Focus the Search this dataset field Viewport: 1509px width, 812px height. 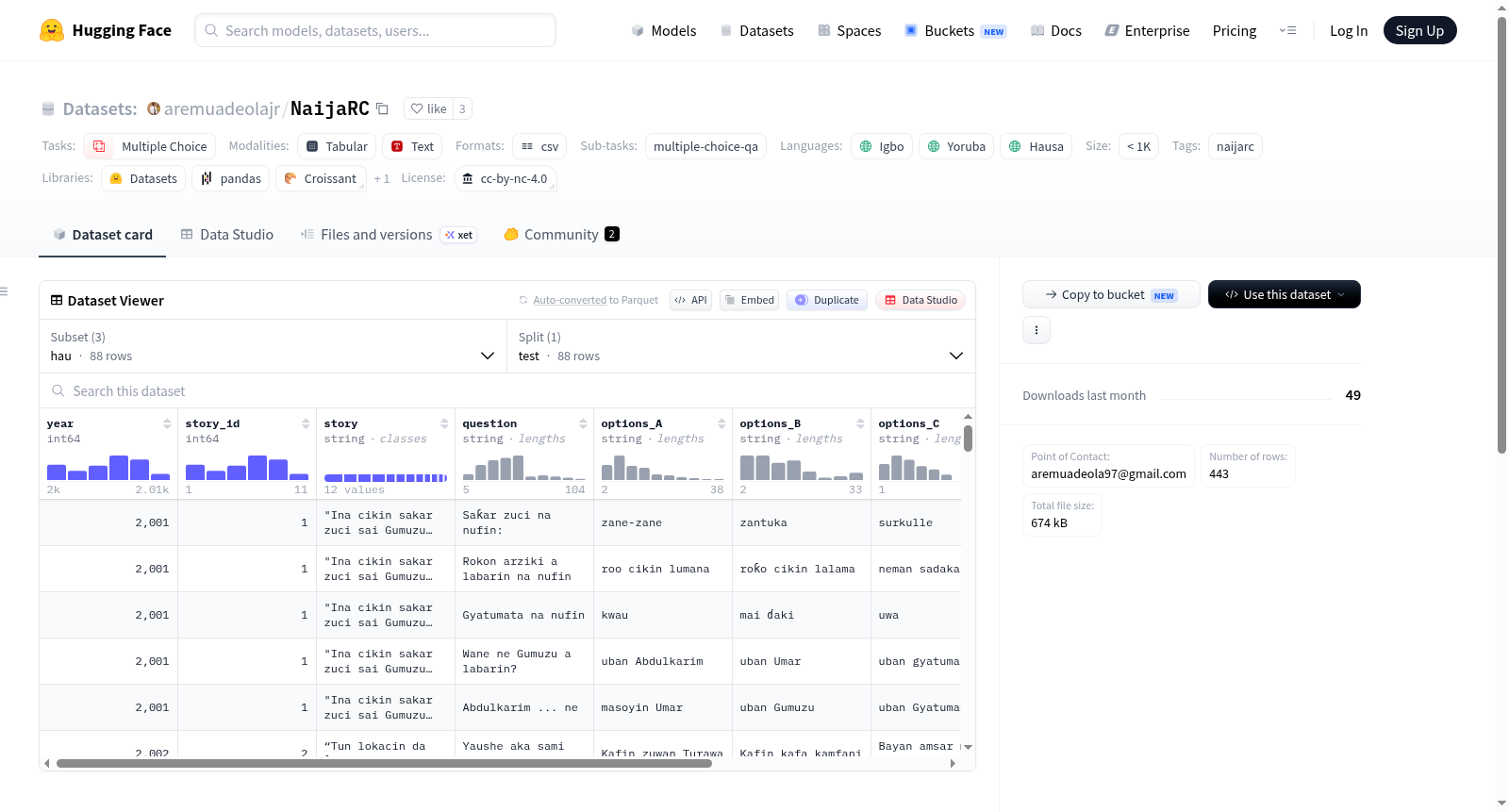(x=507, y=390)
